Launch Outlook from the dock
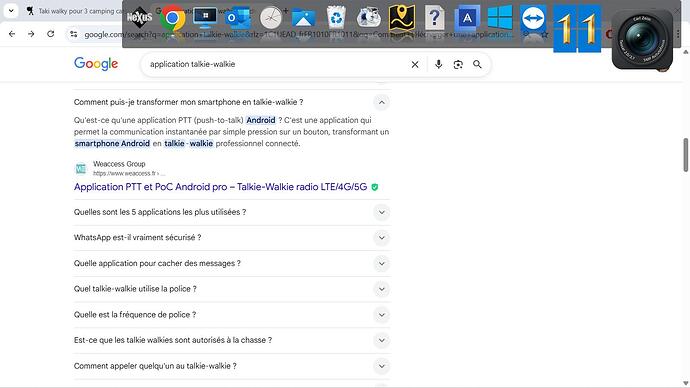690x388 pixels. pos(238,18)
